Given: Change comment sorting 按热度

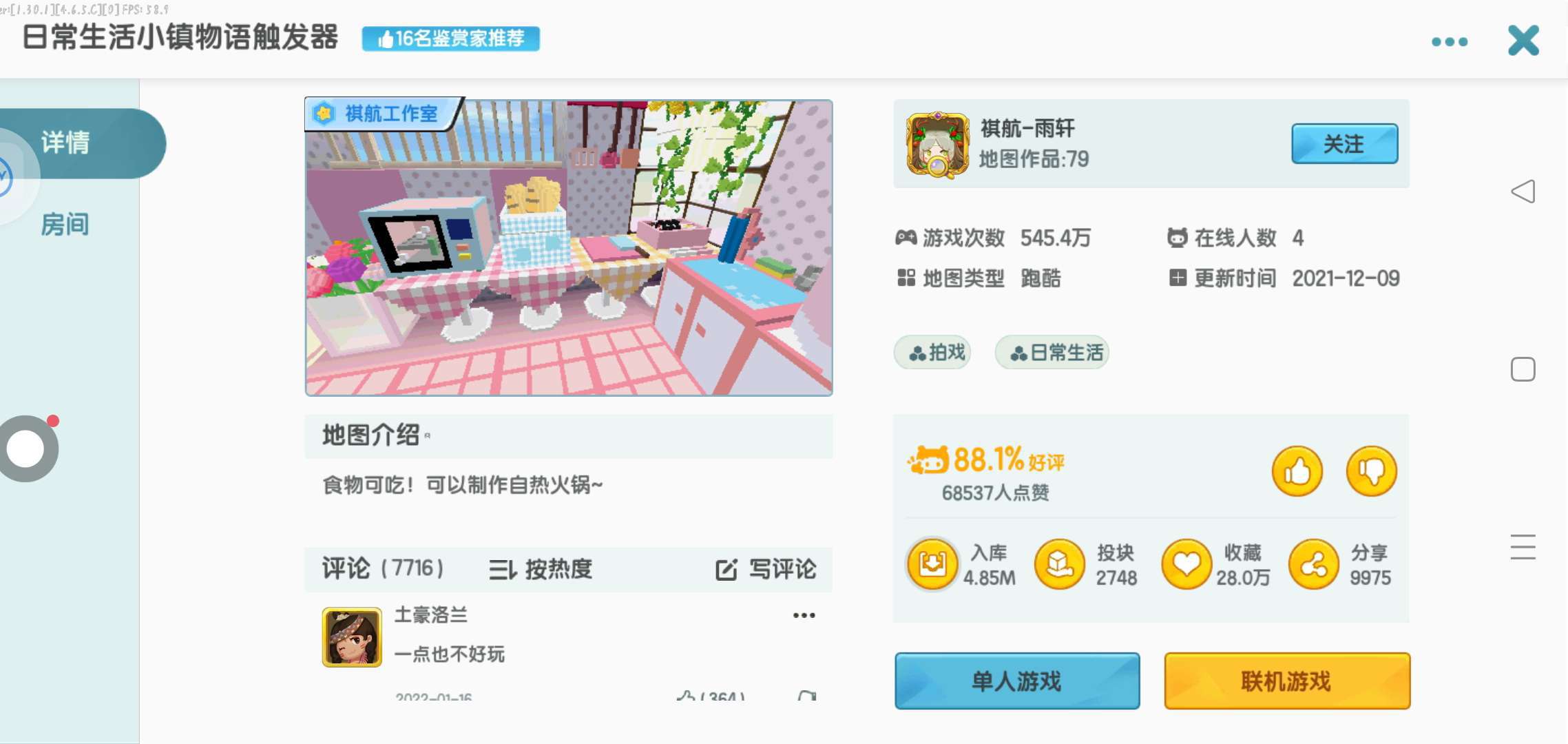Looking at the screenshot, I should (x=541, y=569).
